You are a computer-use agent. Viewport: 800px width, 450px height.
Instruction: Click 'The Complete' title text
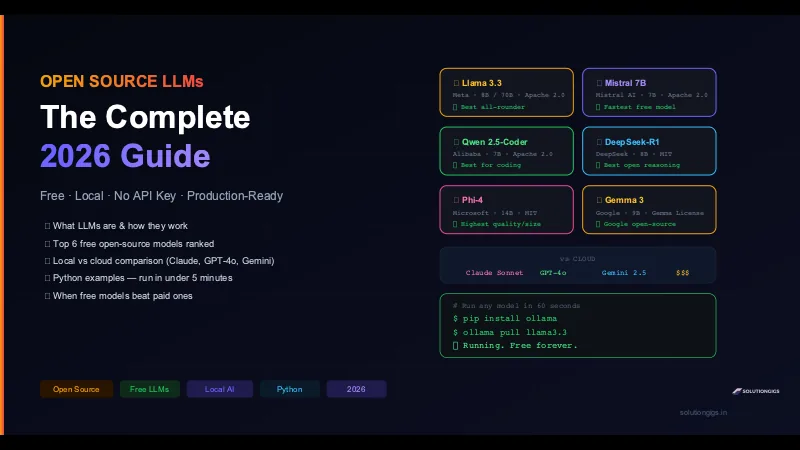[145, 117]
